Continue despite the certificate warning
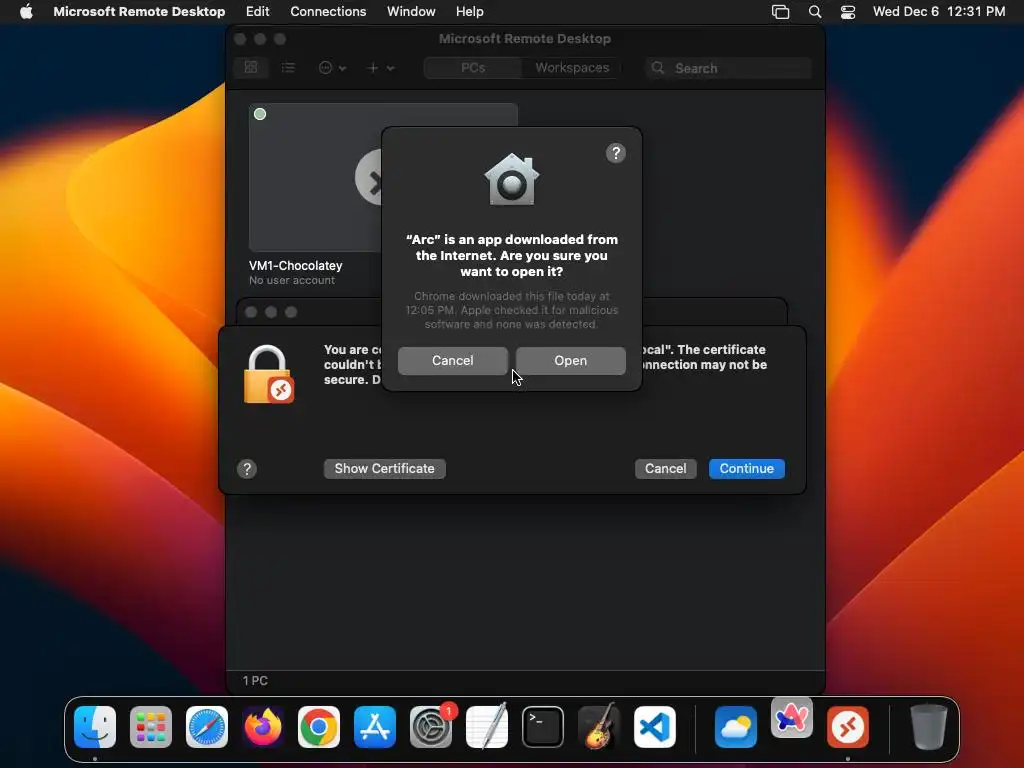Screen dimensions: 1024x768 coord(746,468)
